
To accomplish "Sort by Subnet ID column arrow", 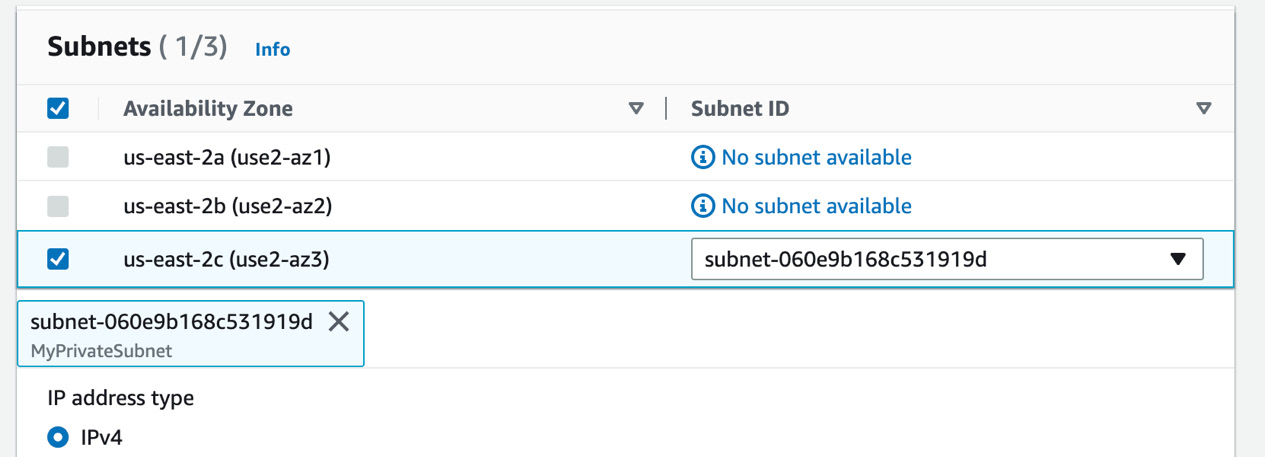I will (x=1204, y=109).
